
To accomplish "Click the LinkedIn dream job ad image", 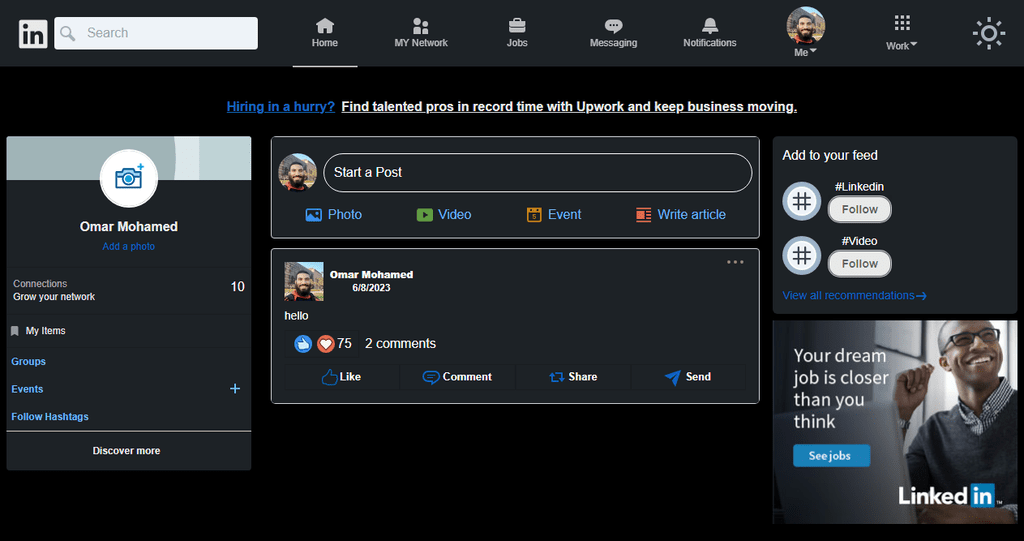I will tap(895, 422).
